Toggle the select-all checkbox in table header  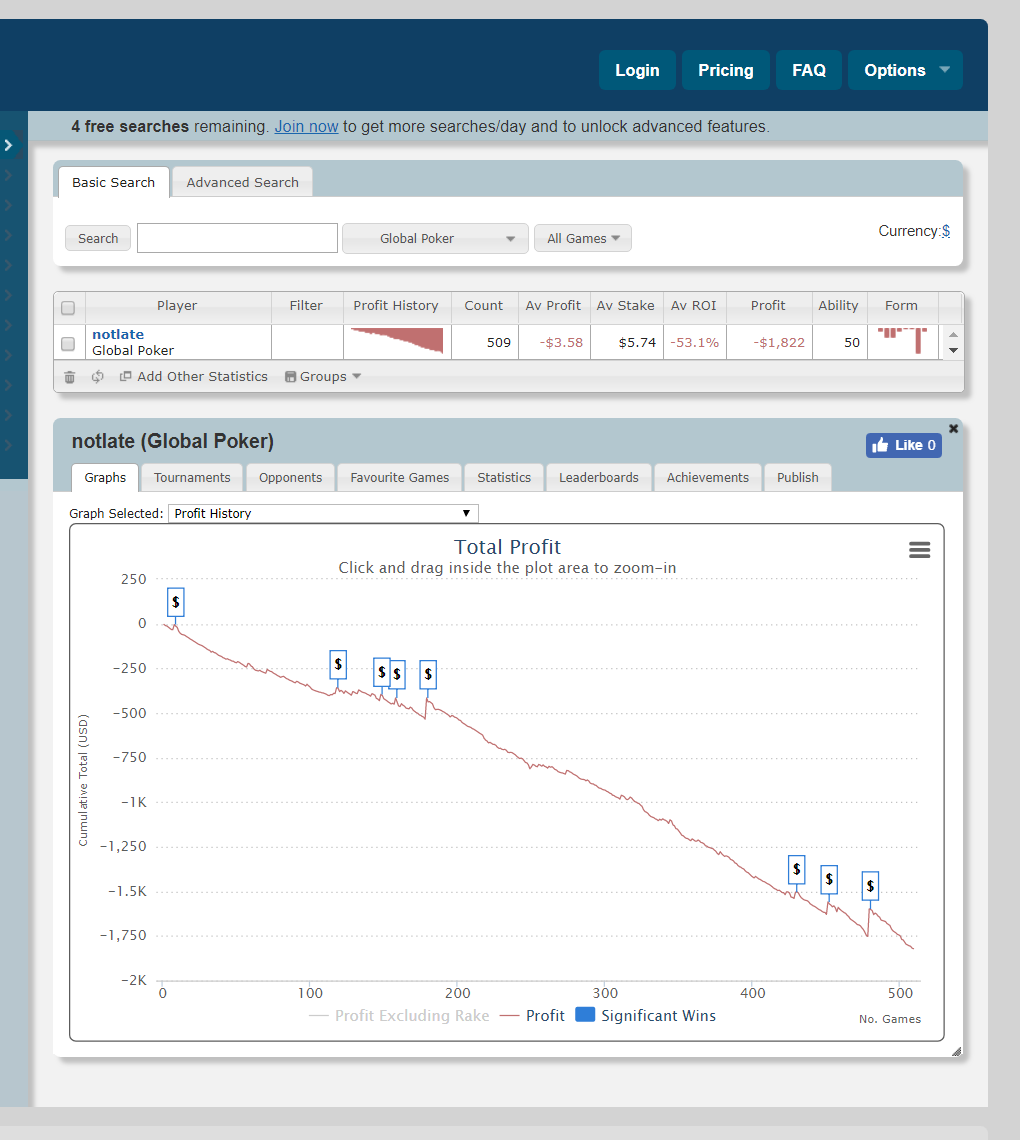[68, 307]
